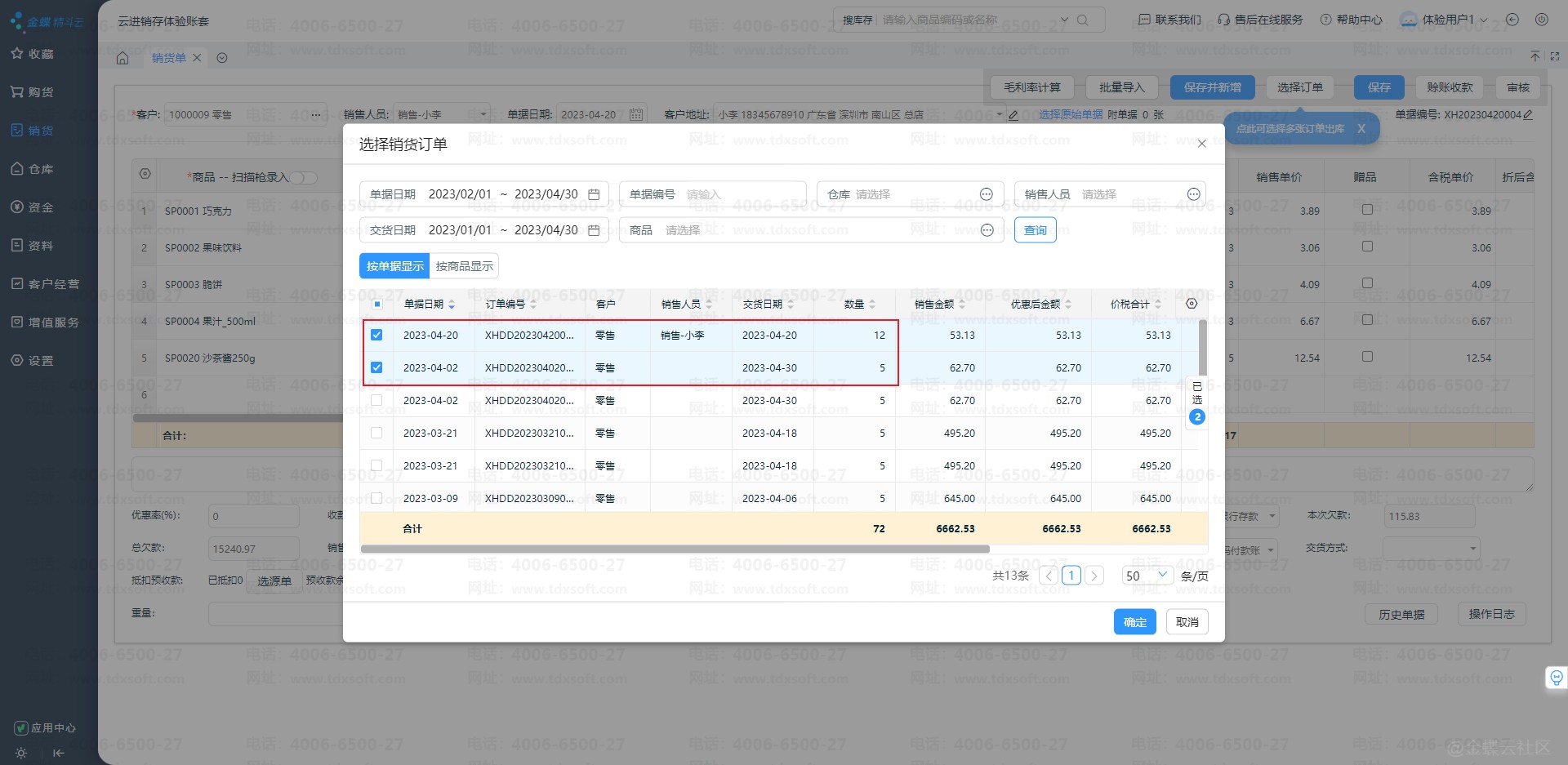The width and height of the screenshot is (1568, 765).
Task: Open calendar icon for 交货日期 range
Action: [x=594, y=230]
